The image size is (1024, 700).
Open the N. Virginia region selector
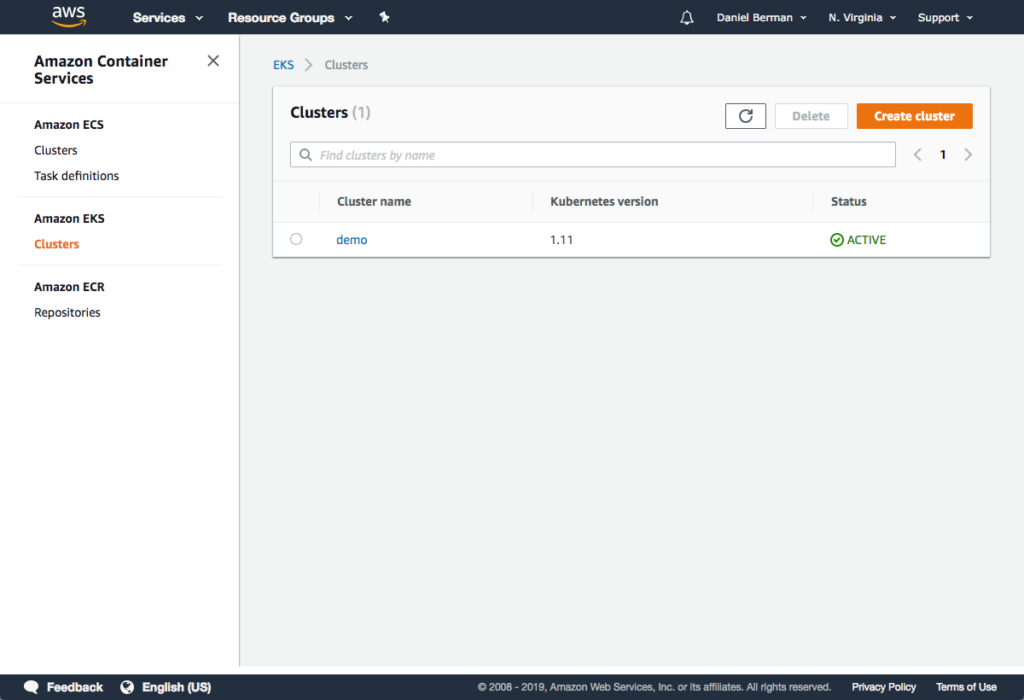pos(862,18)
